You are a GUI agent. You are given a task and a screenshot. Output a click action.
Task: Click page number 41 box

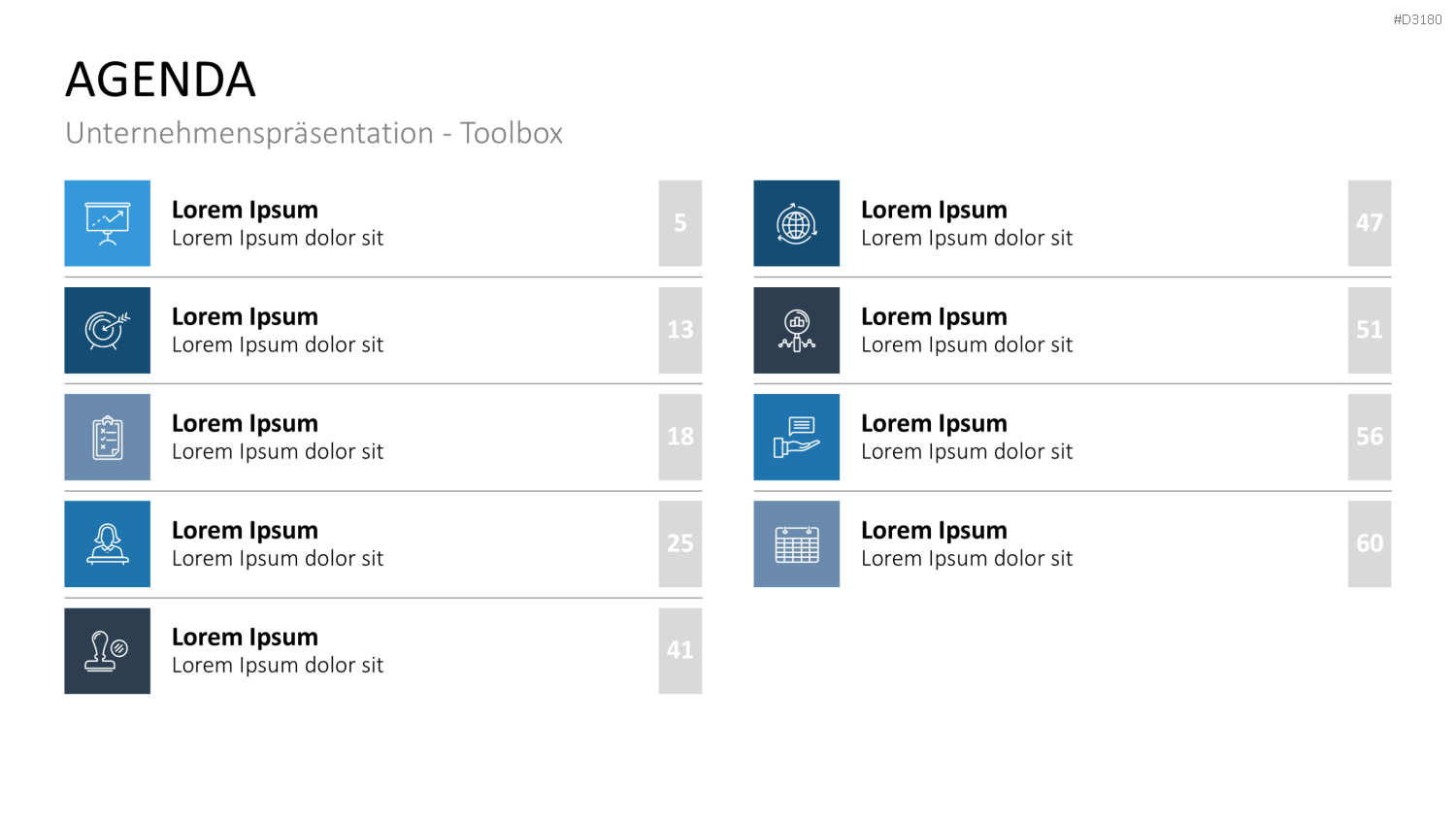coord(680,650)
